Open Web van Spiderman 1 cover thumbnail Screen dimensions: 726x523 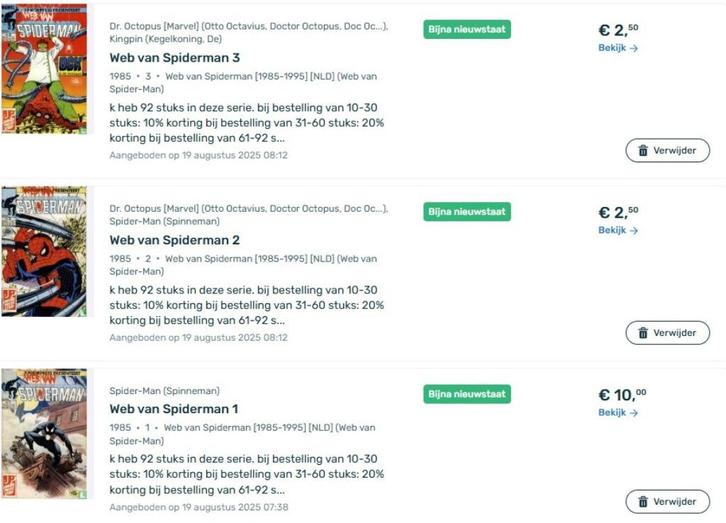pos(44,432)
